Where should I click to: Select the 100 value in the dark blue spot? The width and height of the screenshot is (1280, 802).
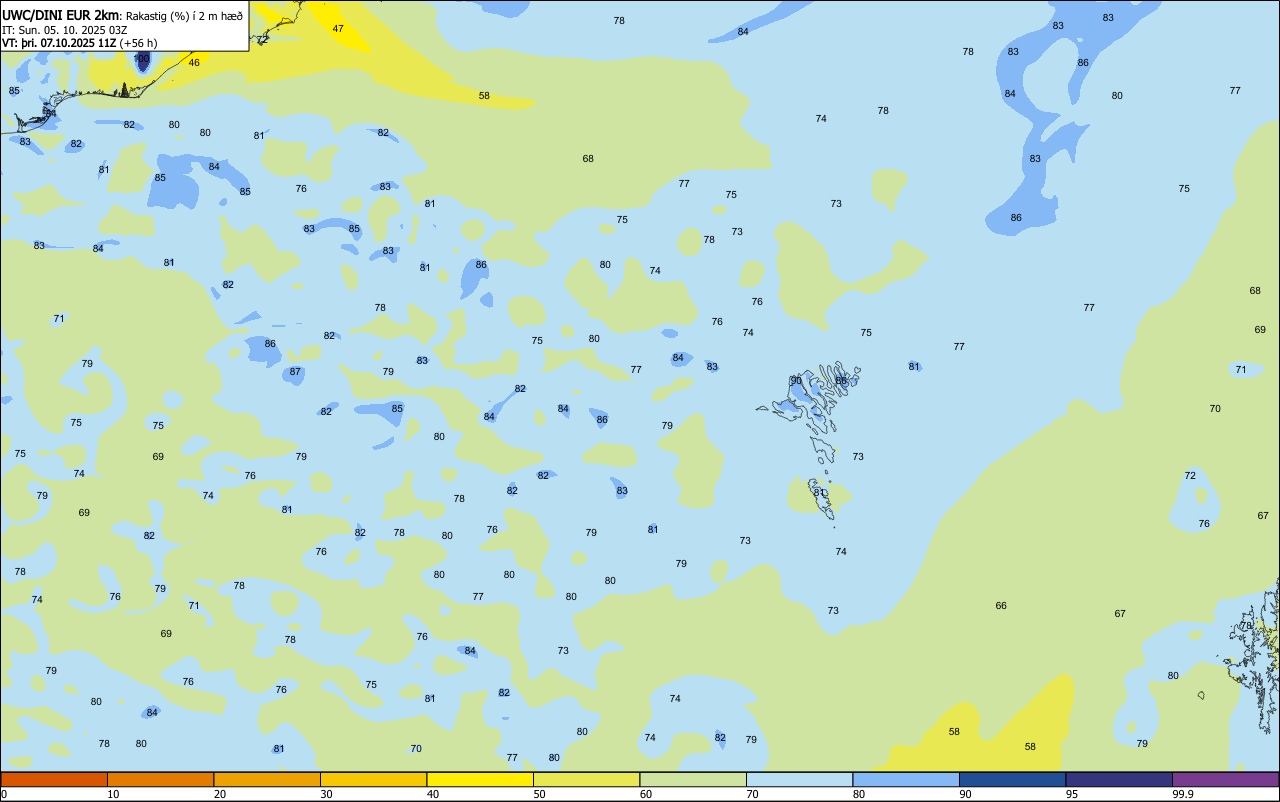142,59
